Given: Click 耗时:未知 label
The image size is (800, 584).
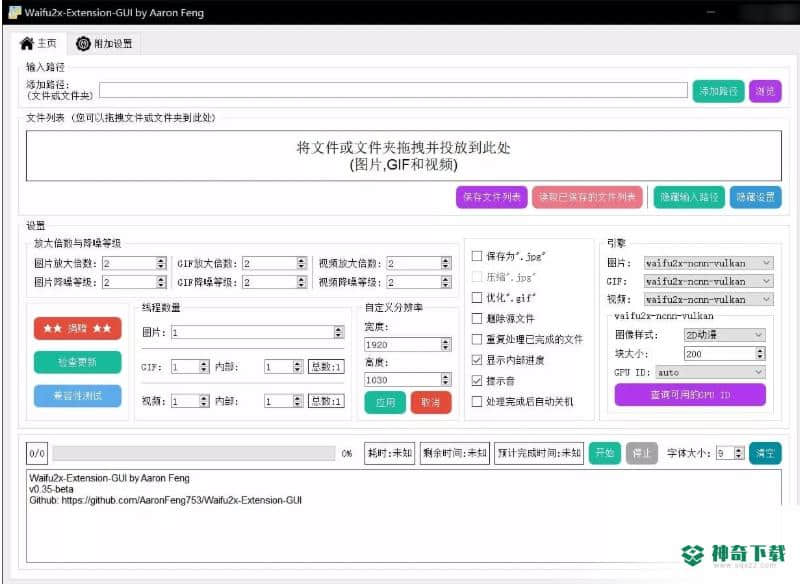Looking at the screenshot, I should pos(390,453).
